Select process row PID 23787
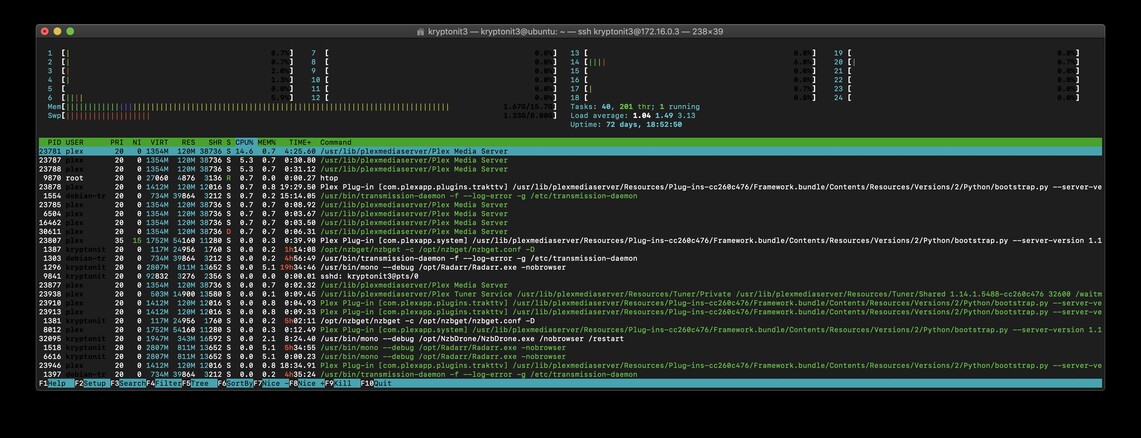 [x=570, y=160]
